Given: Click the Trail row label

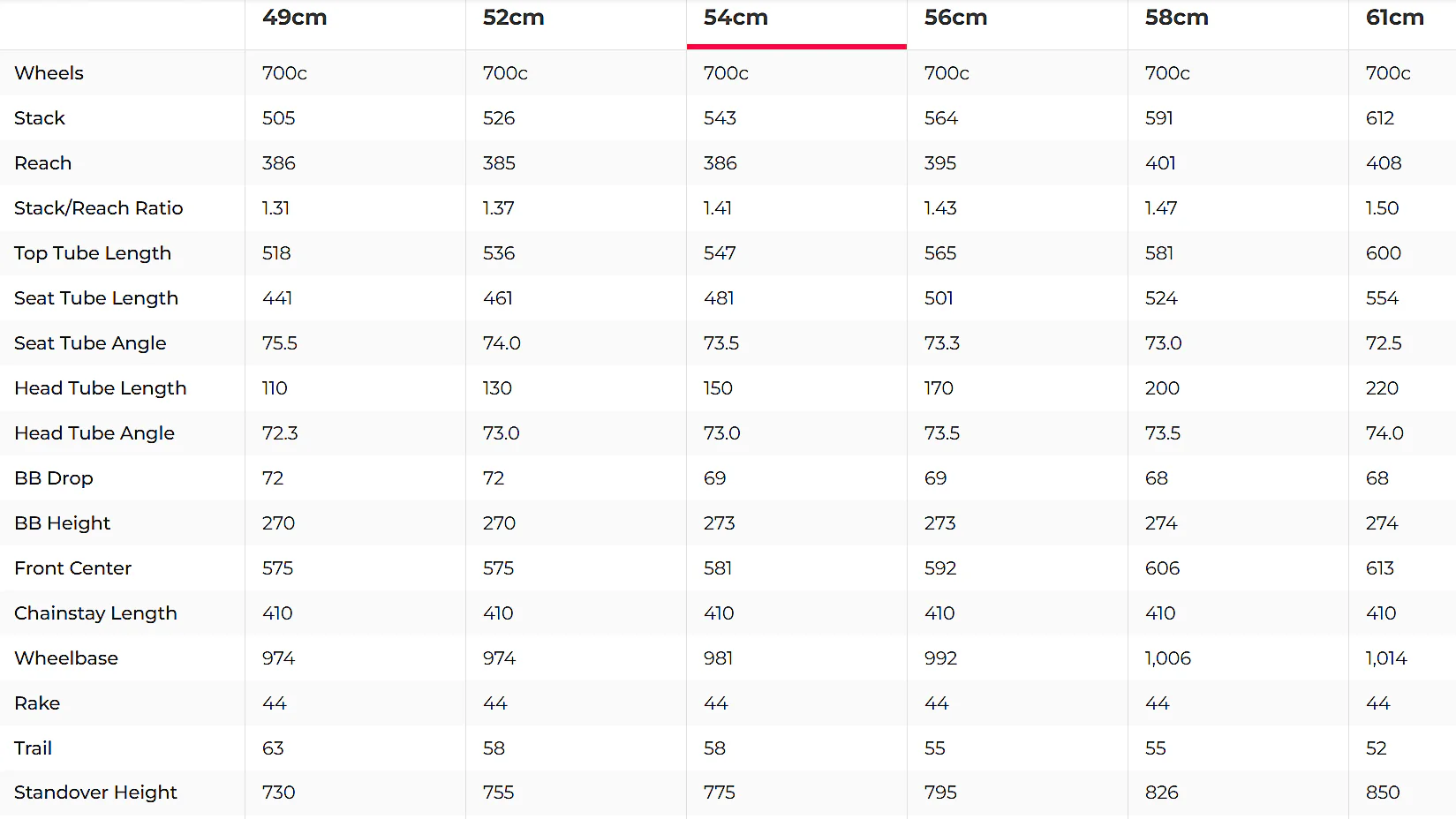Looking at the screenshot, I should coord(34,748).
